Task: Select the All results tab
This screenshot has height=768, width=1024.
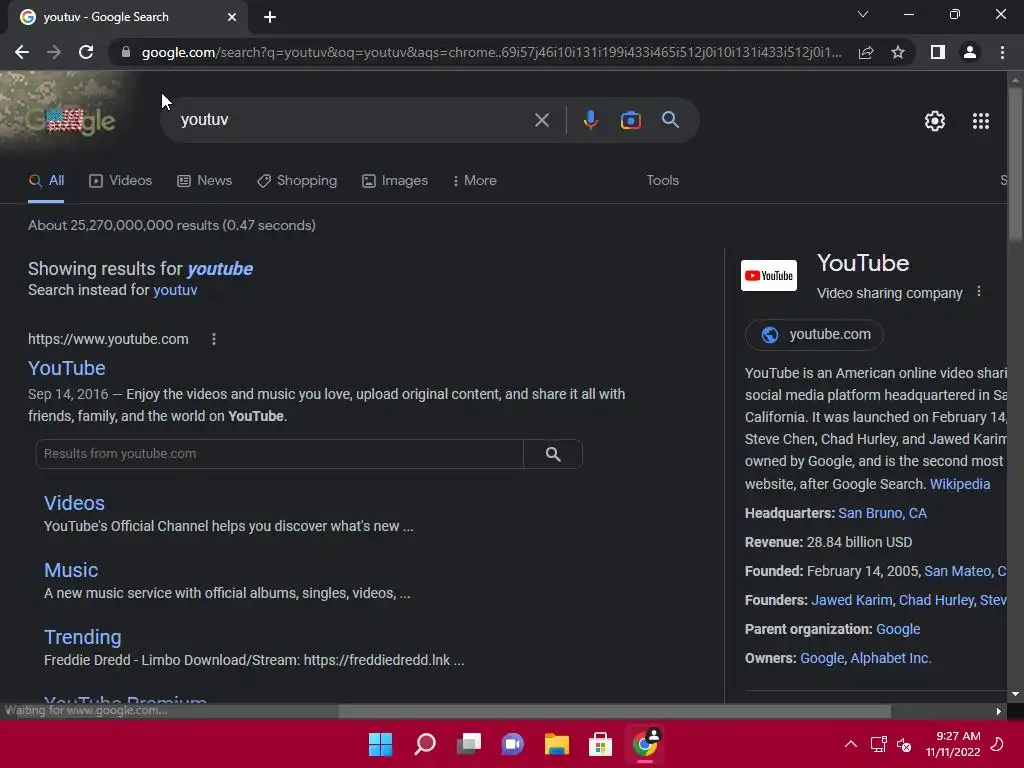Action: [x=46, y=181]
